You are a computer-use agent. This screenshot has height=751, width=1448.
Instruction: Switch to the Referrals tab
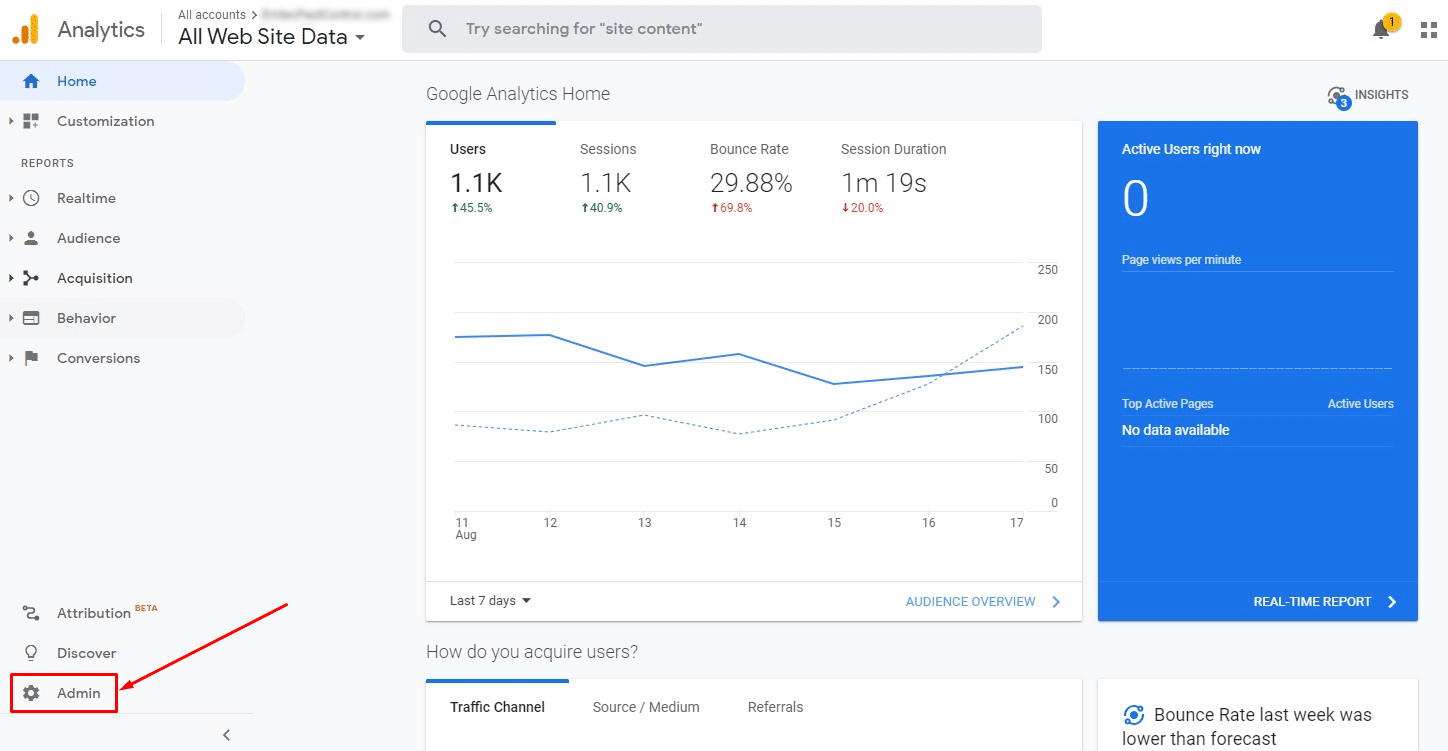click(775, 707)
